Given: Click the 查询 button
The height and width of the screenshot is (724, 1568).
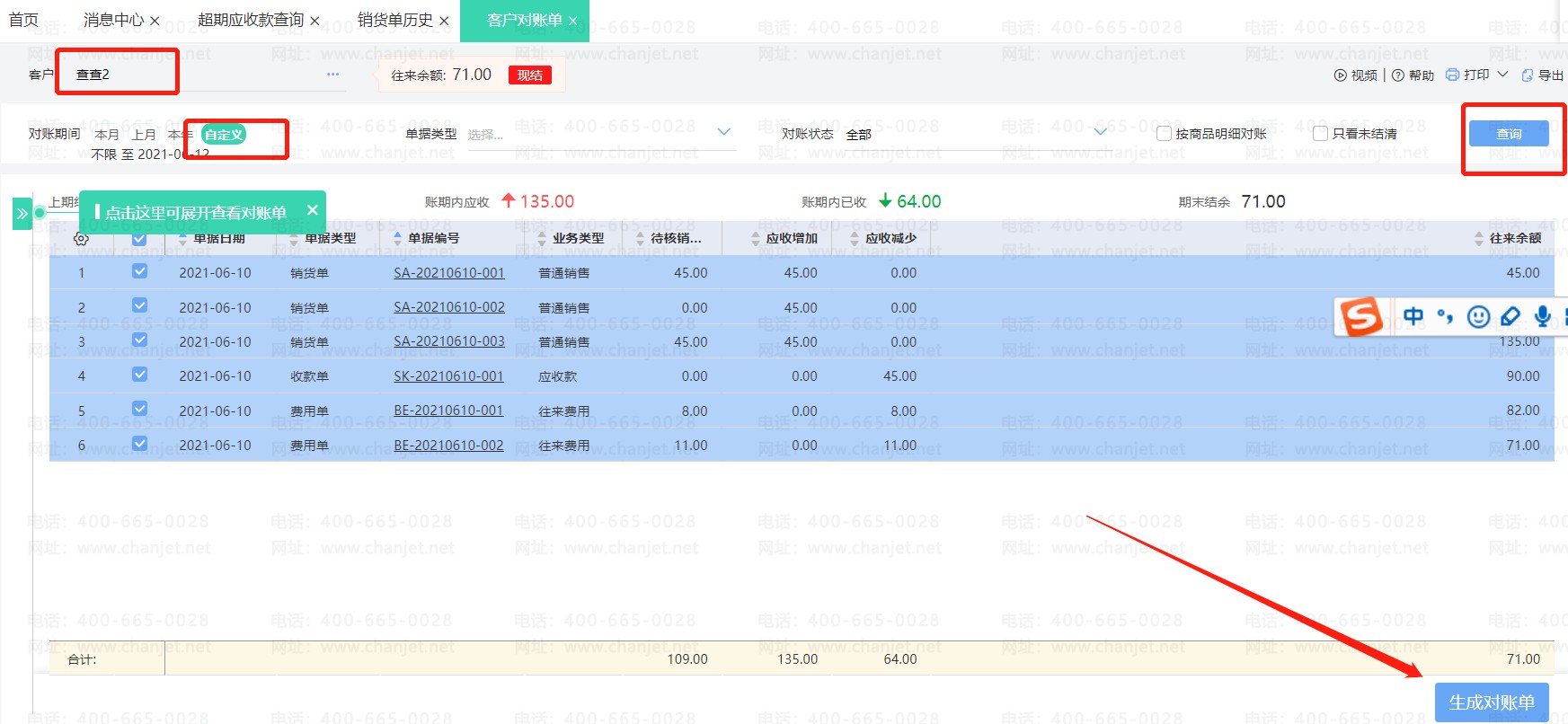Looking at the screenshot, I should (x=1509, y=134).
